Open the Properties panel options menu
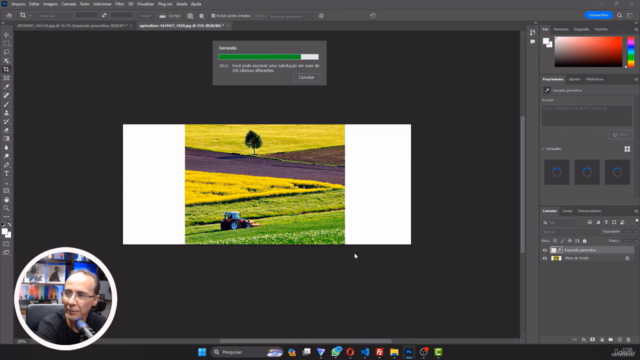 click(x=636, y=79)
